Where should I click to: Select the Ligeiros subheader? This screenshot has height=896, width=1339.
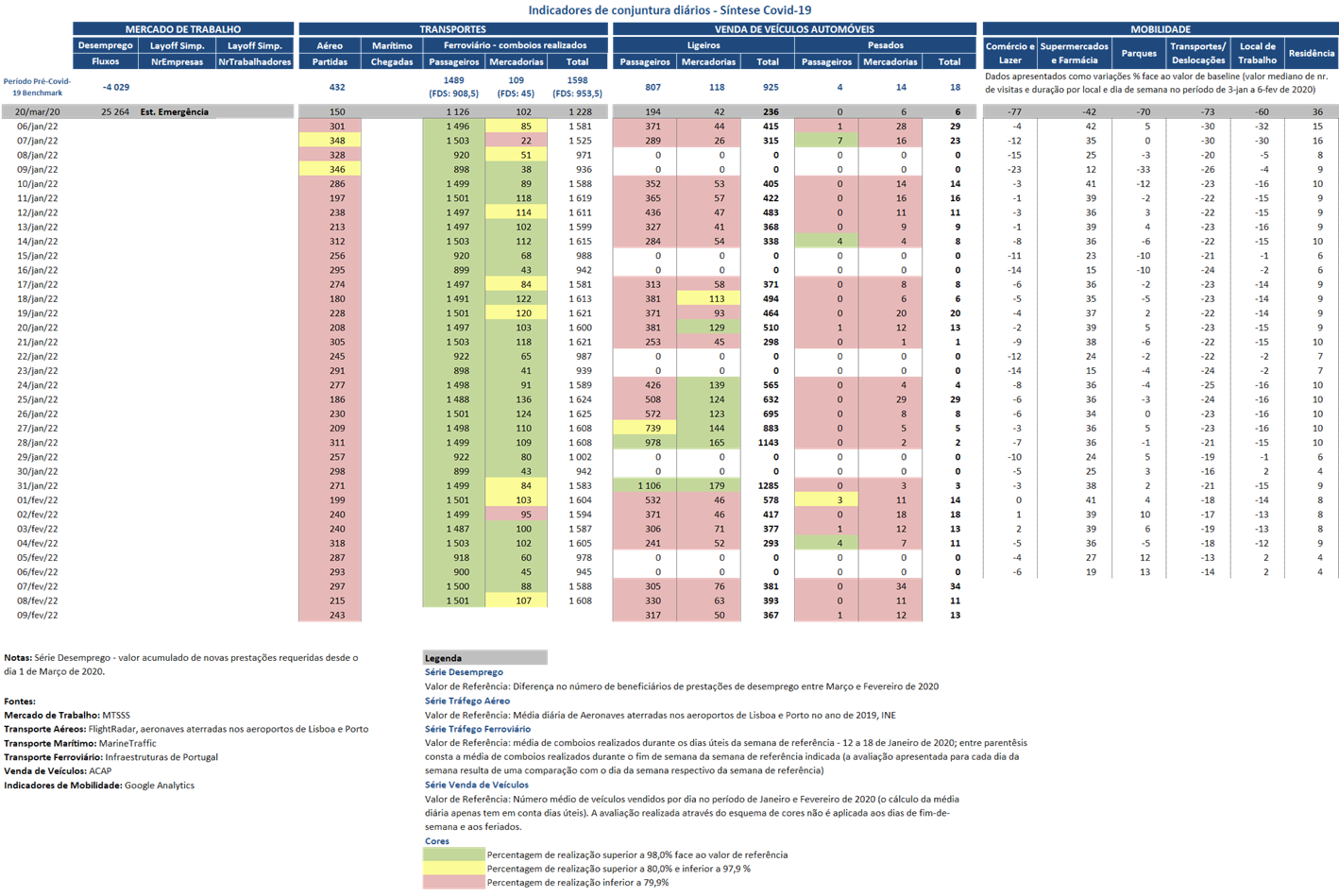[703, 45]
